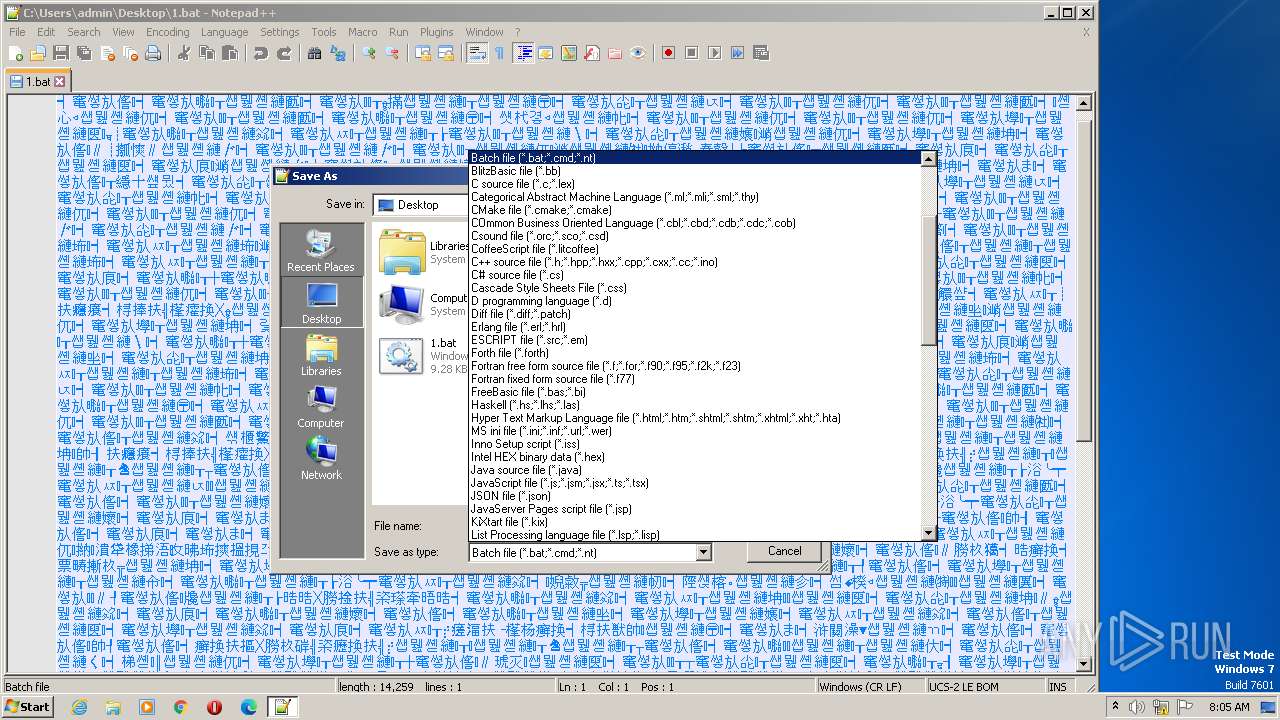Viewport: 1280px width, 720px height.
Task: Choose Batch file type in list
Action: 694,158
